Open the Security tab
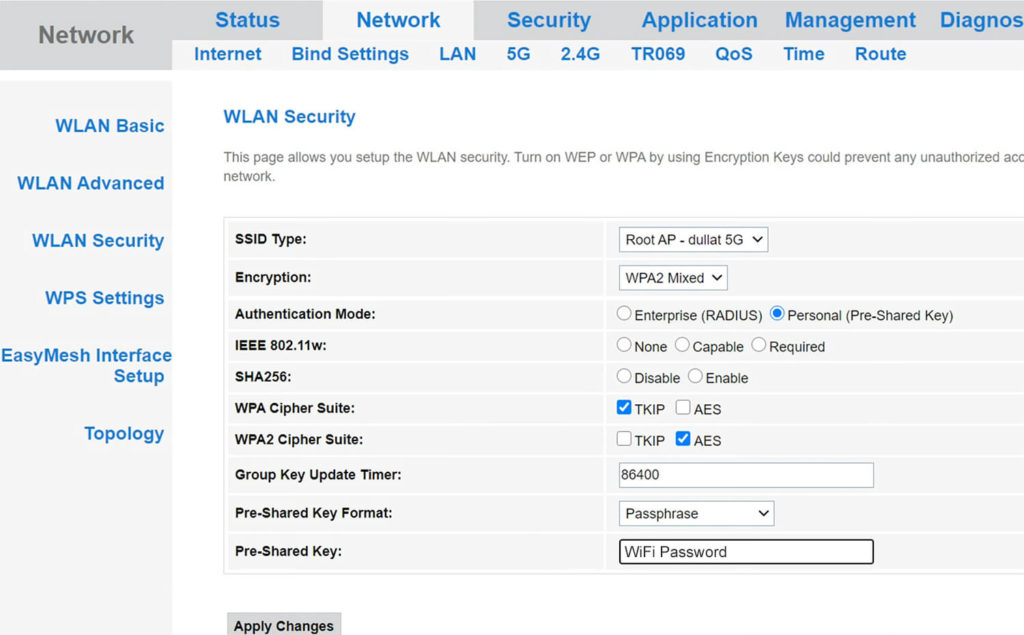Screen dimensions: 1024x635 [x=548, y=19]
